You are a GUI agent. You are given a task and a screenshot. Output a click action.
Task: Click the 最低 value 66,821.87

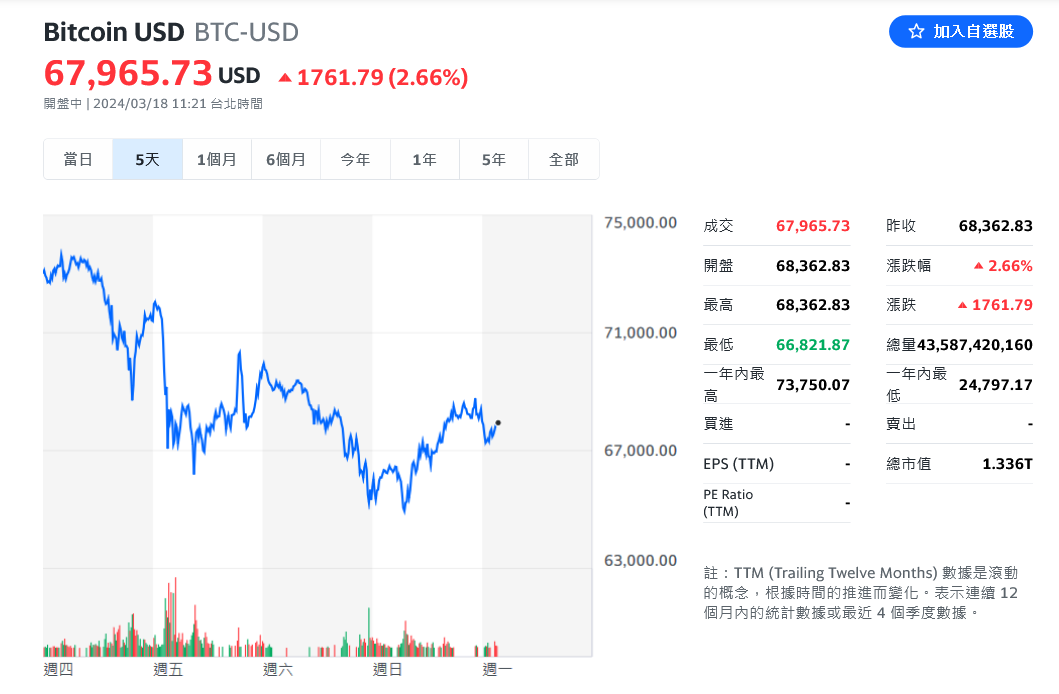coord(812,345)
